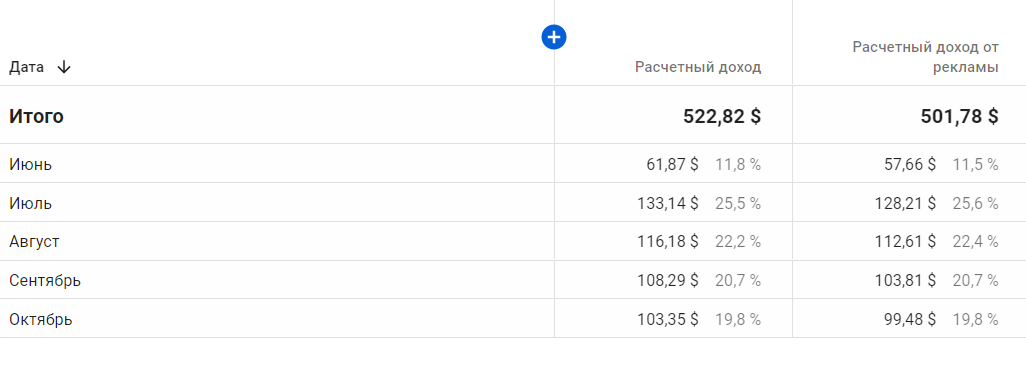Viewport: 1026px width, 369px height.
Task: Click July percentage share 25,5 %
Action: (738, 203)
